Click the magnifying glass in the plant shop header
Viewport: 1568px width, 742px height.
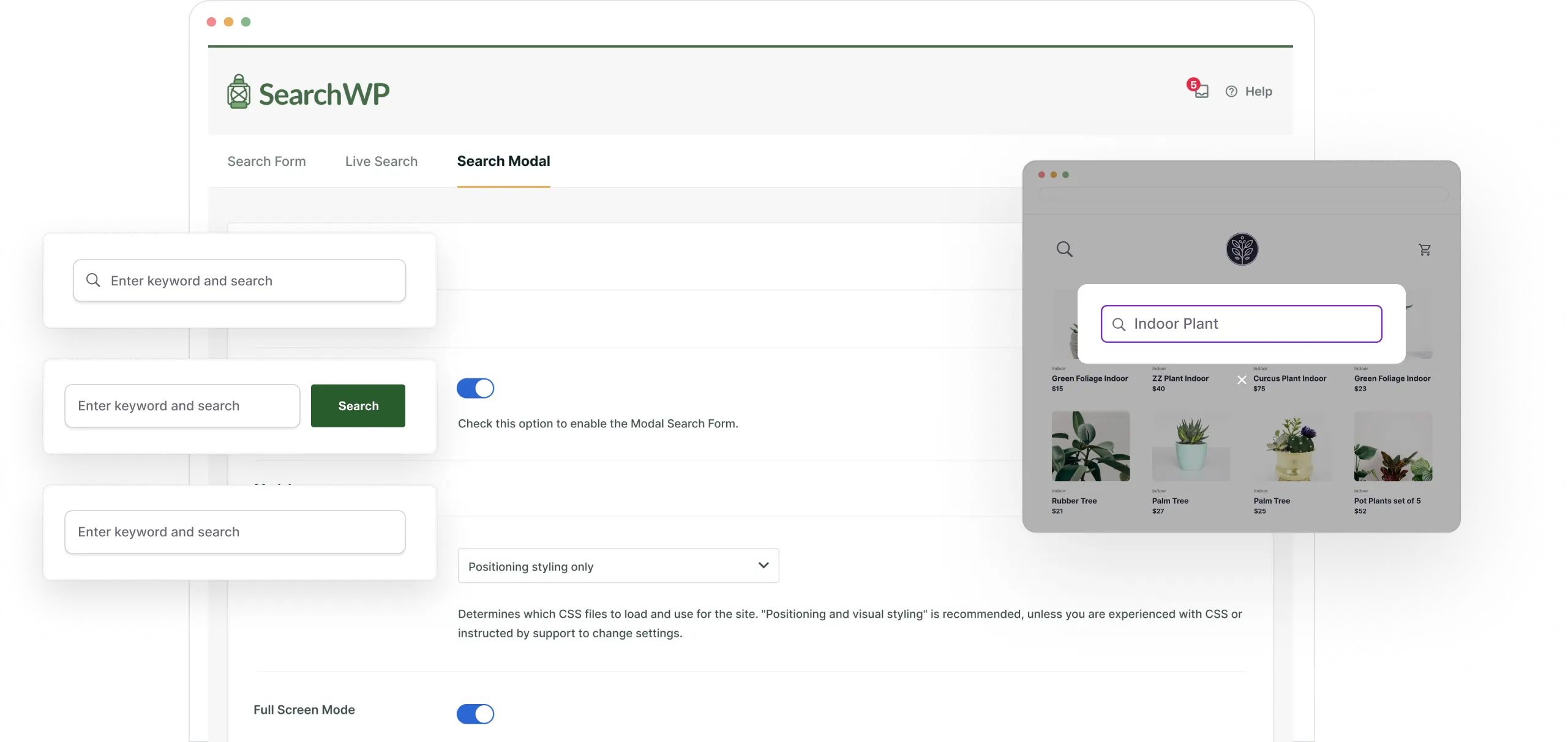[1064, 249]
